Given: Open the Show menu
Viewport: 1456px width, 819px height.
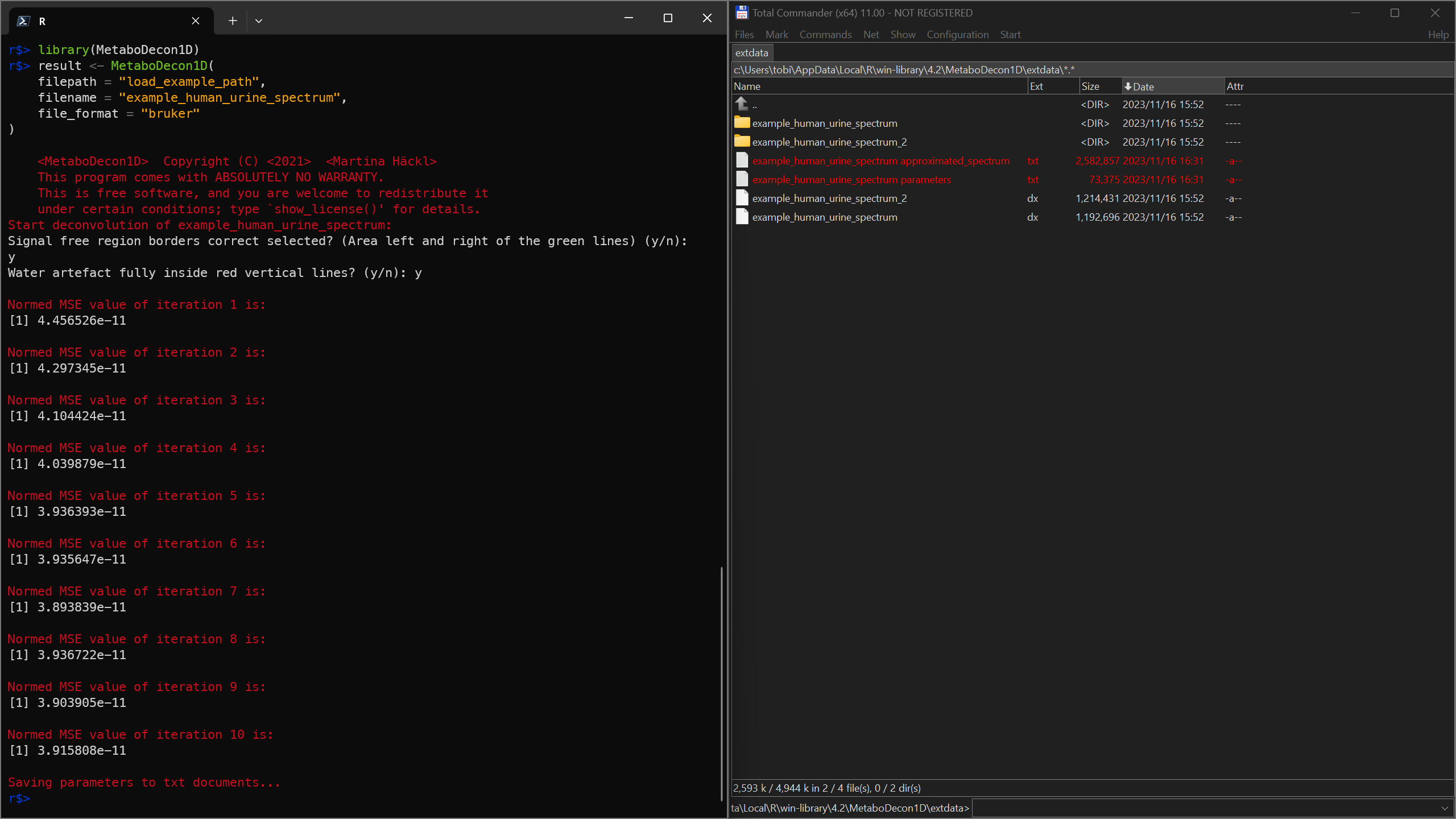Looking at the screenshot, I should click(903, 35).
